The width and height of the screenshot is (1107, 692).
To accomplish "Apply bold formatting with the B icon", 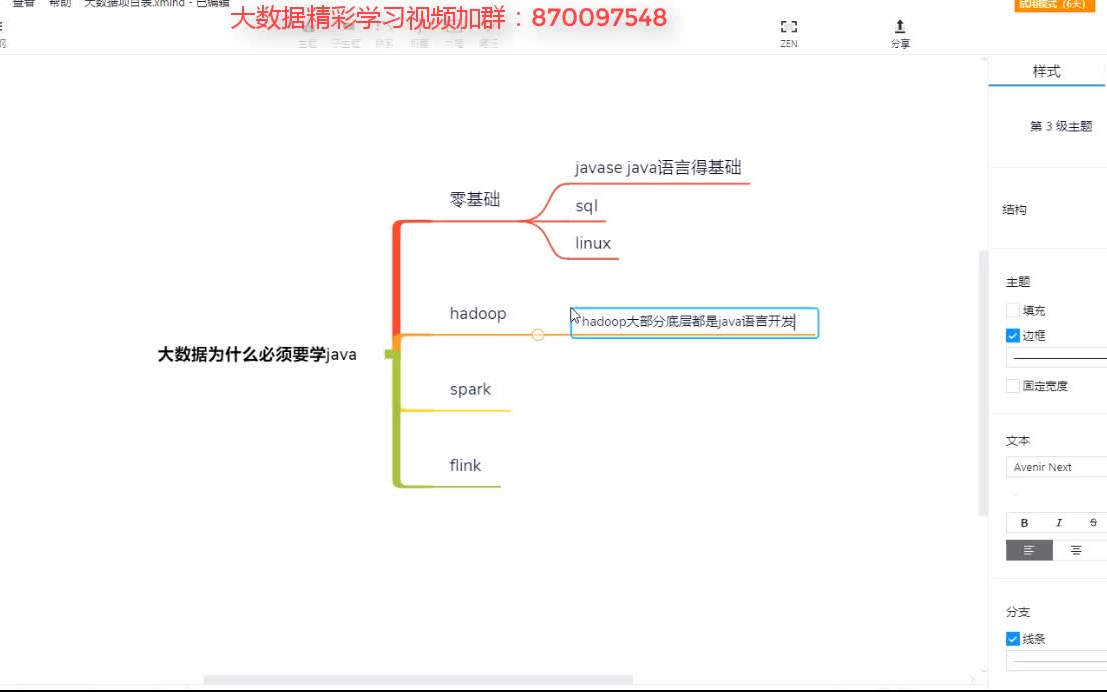I will pos(1024,522).
